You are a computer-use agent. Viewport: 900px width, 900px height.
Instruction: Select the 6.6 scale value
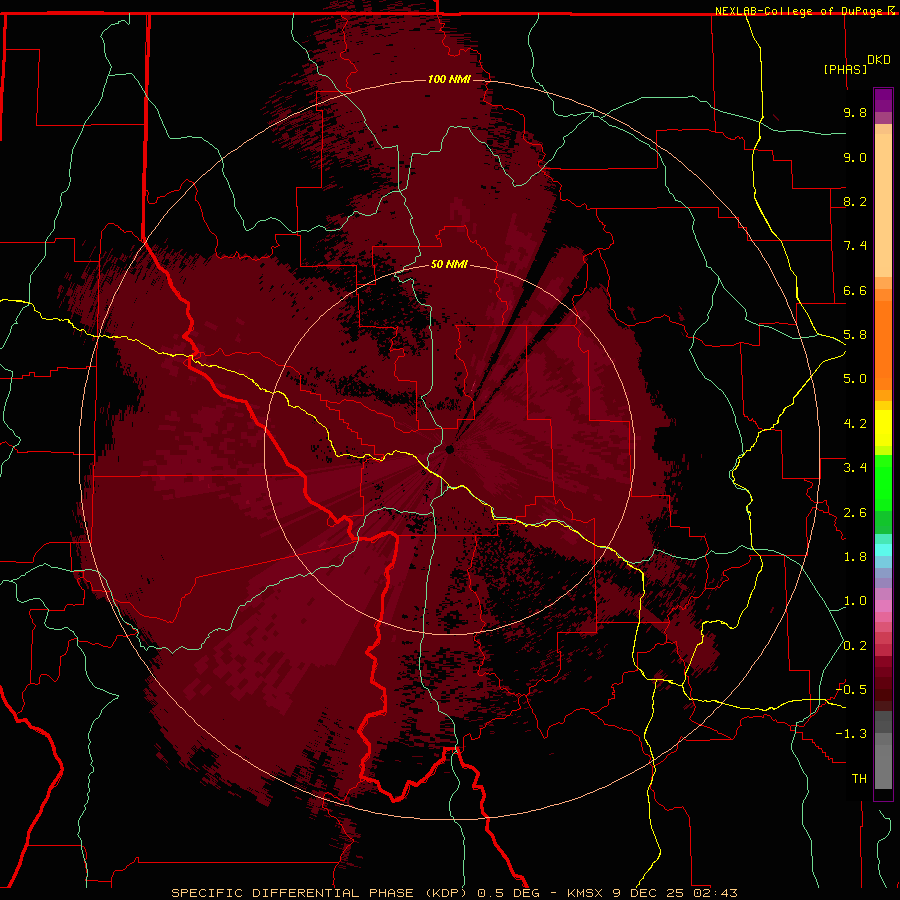point(855,290)
